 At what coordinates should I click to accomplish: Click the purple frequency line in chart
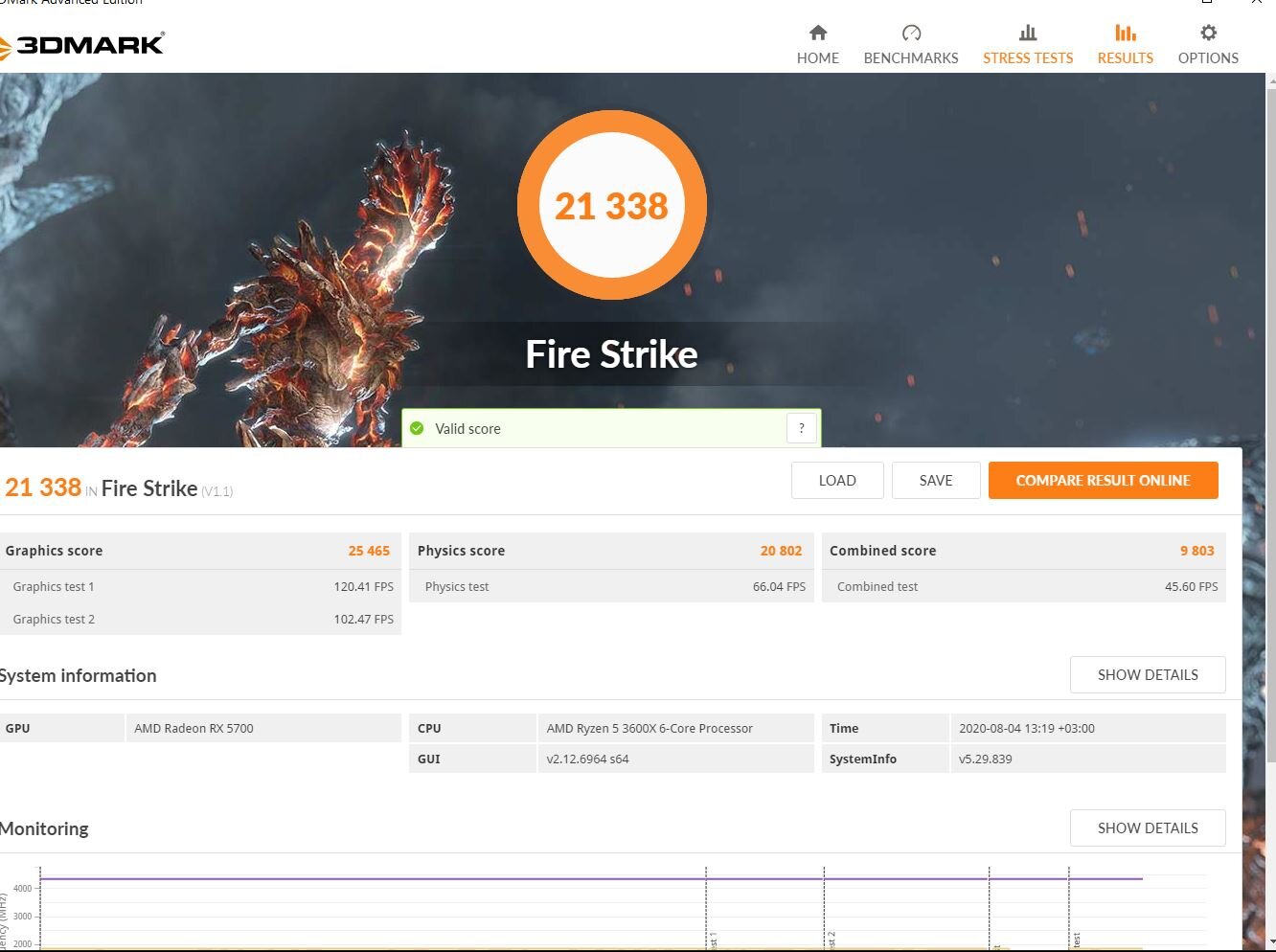click(591, 878)
